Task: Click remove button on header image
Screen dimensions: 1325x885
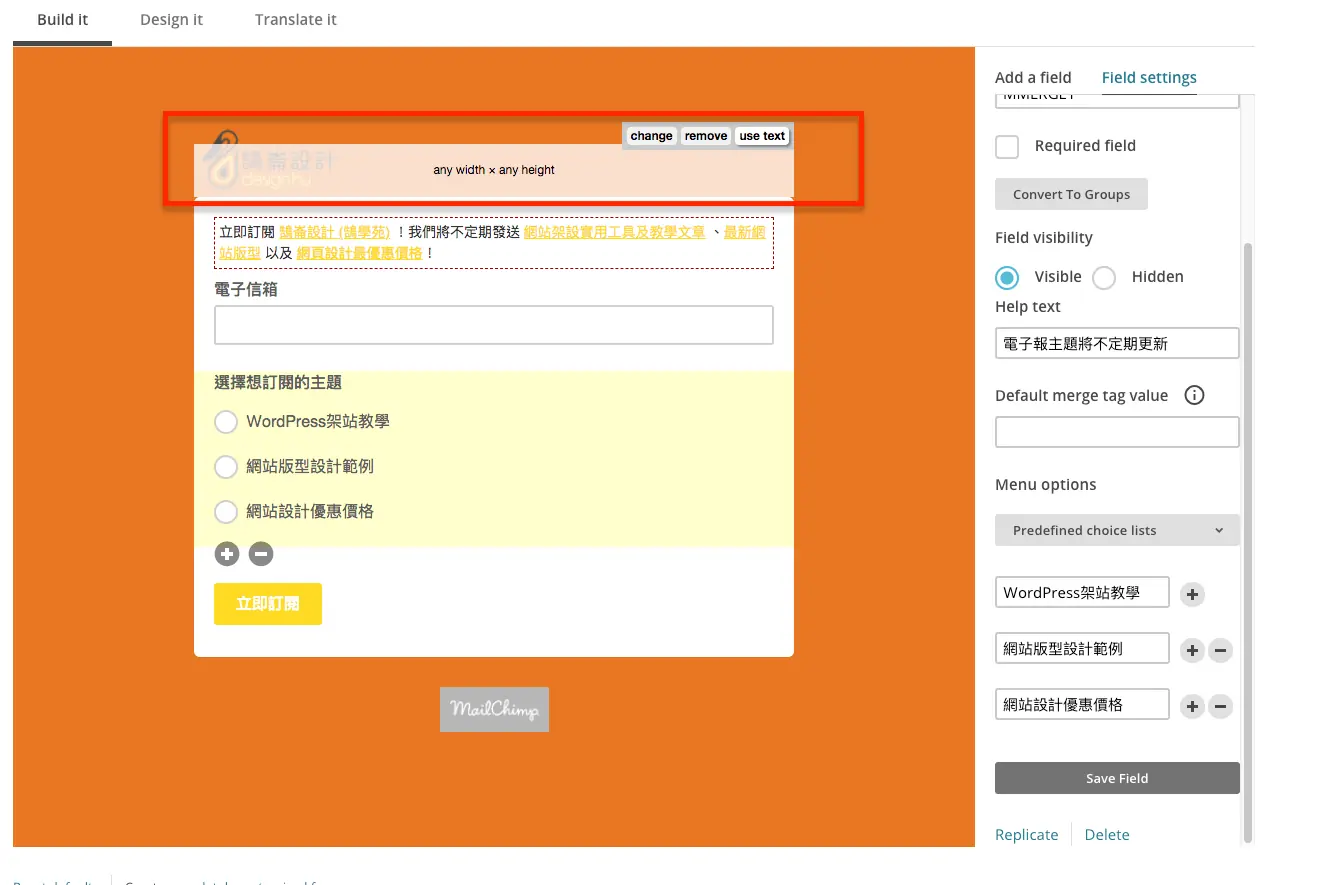Action: pyautogui.click(x=706, y=136)
